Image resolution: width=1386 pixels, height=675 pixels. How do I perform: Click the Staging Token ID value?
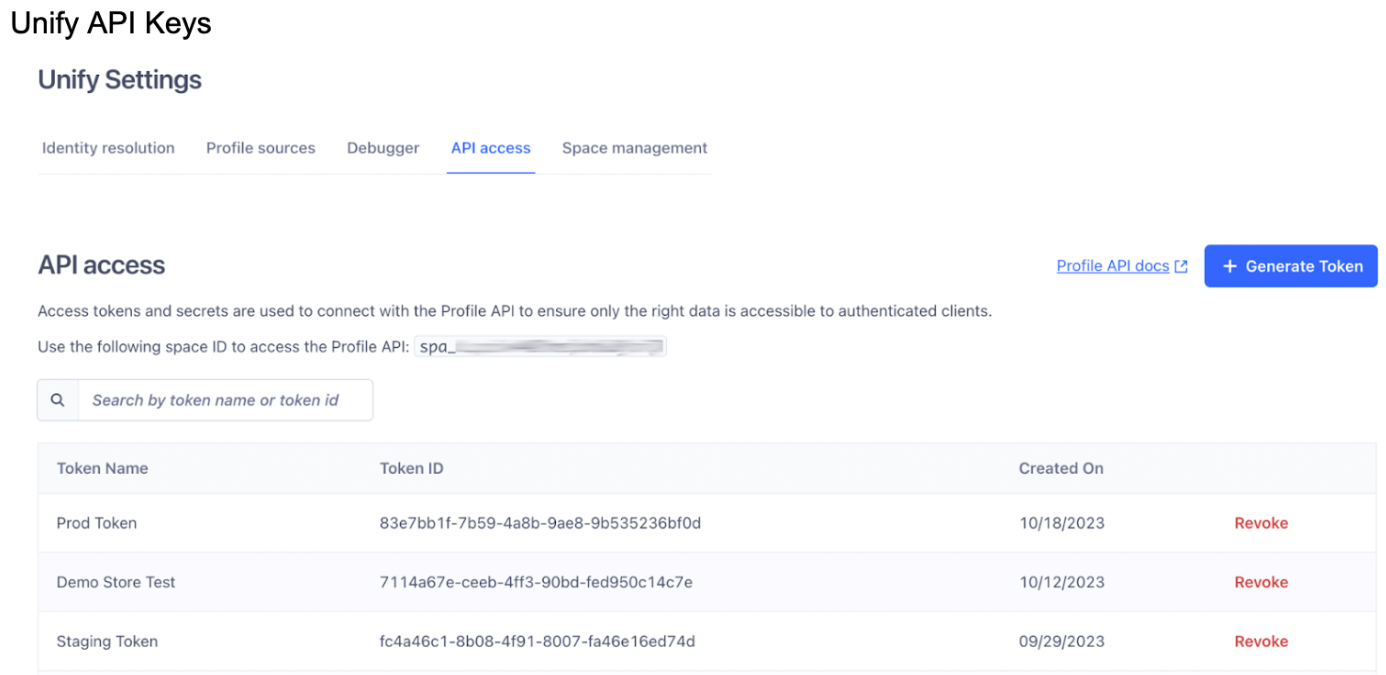[537, 641]
